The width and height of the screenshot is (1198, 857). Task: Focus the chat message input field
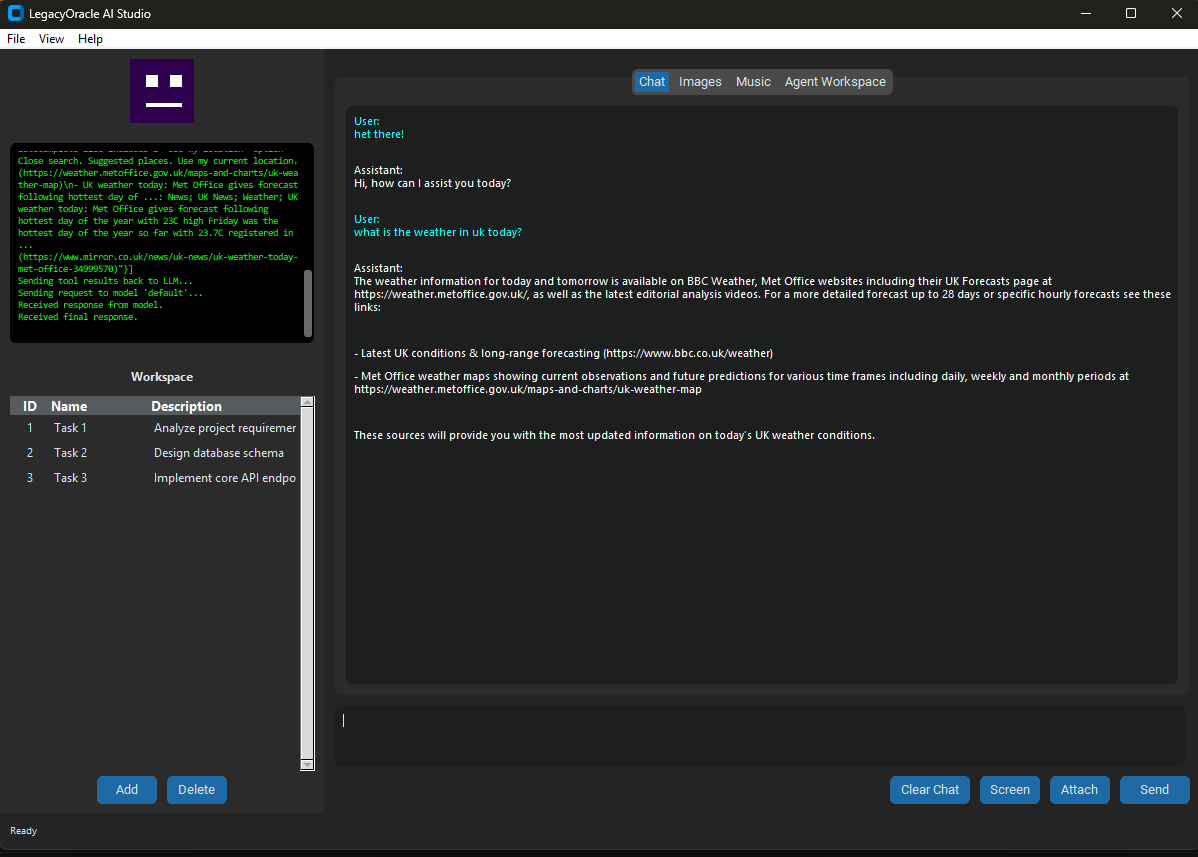tap(760, 736)
